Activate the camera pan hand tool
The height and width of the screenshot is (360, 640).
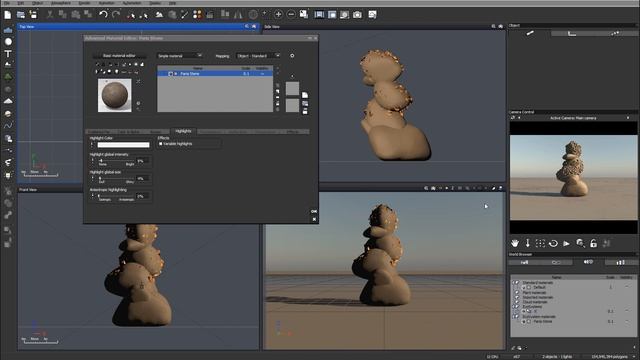pyautogui.click(x=515, y=243)
